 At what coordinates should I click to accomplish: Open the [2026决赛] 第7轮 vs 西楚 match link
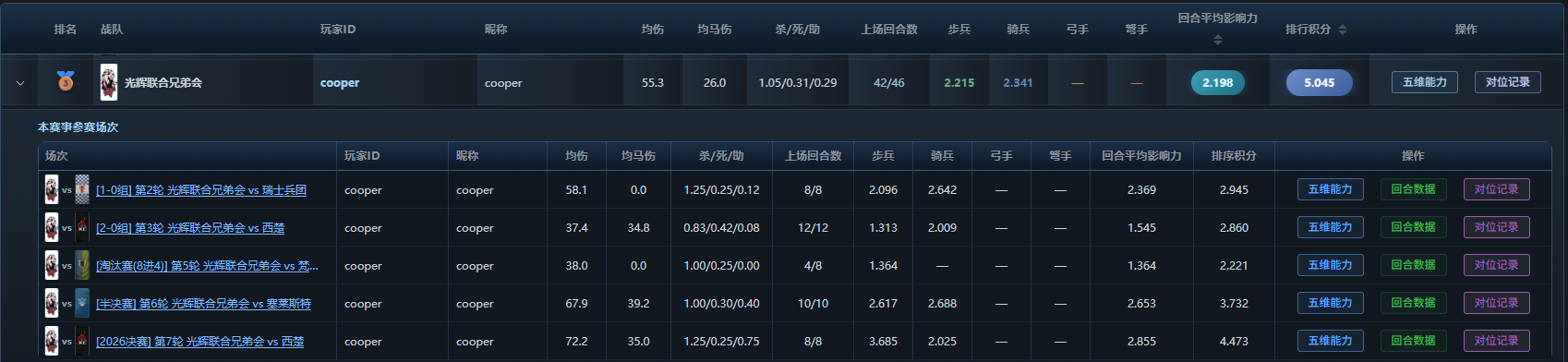199,342
